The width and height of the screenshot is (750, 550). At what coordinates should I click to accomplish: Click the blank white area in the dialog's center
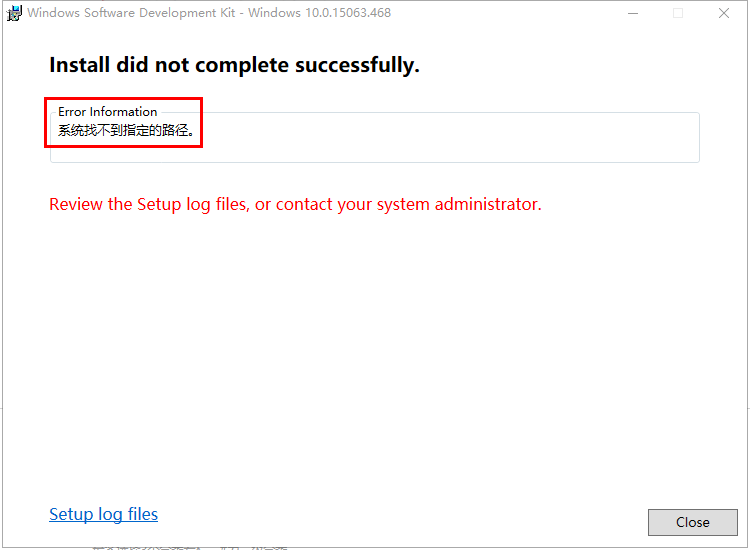(x=374, y=350)
